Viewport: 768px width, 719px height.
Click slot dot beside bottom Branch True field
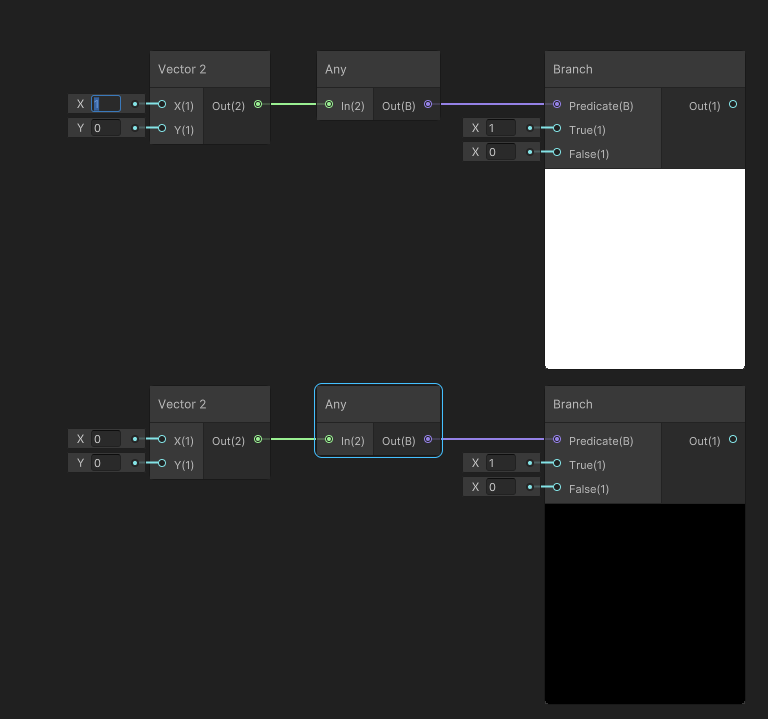pyautogui.click(x=529, y=463)
